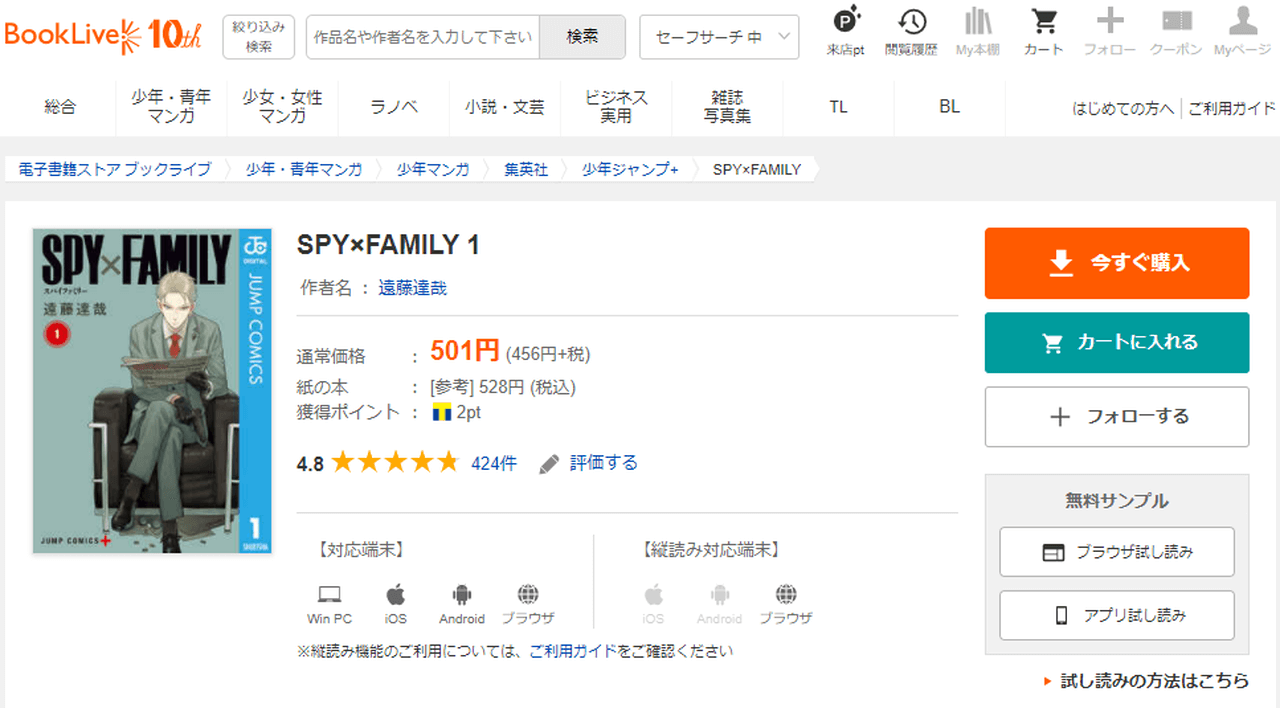Select the ラノベ category tab
Image resolution: width=1280 pixels, height=708 pixels.
point(394,107)
